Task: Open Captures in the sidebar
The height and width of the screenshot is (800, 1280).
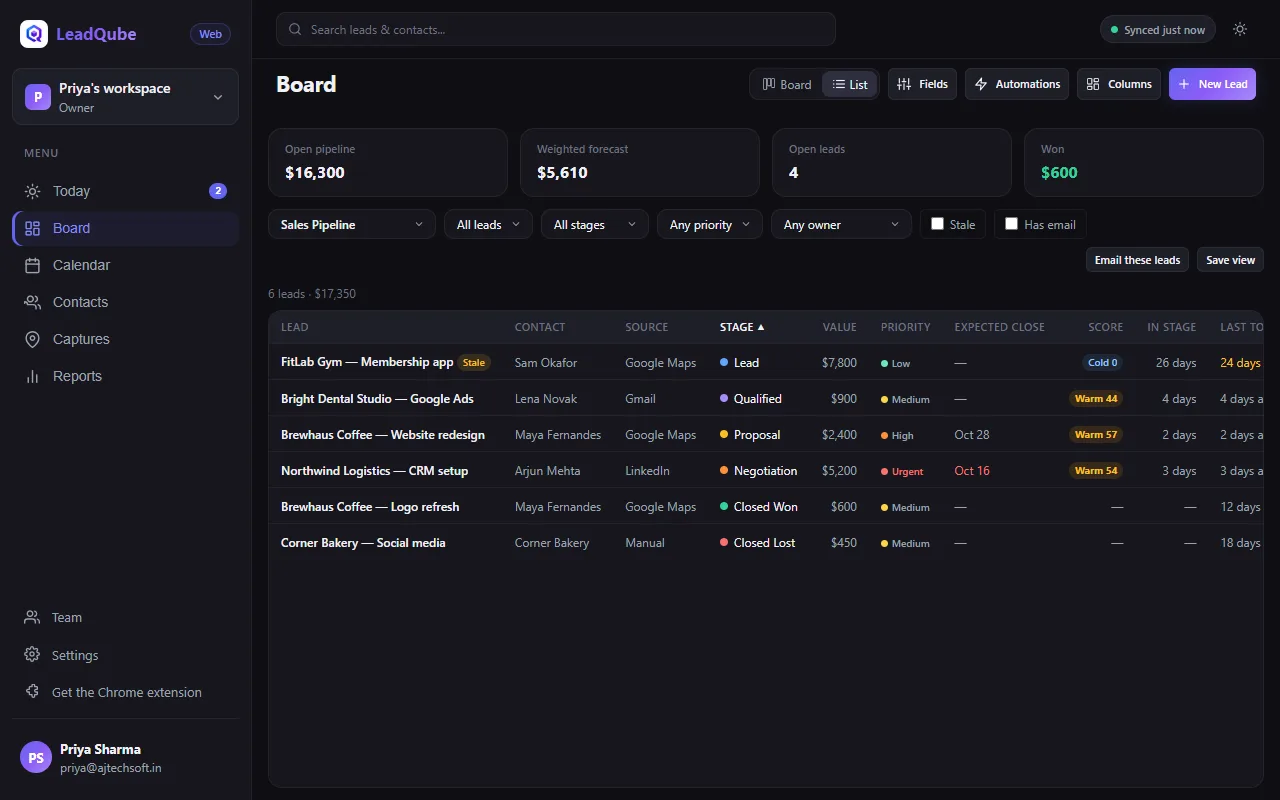Action: coord(125,339)
